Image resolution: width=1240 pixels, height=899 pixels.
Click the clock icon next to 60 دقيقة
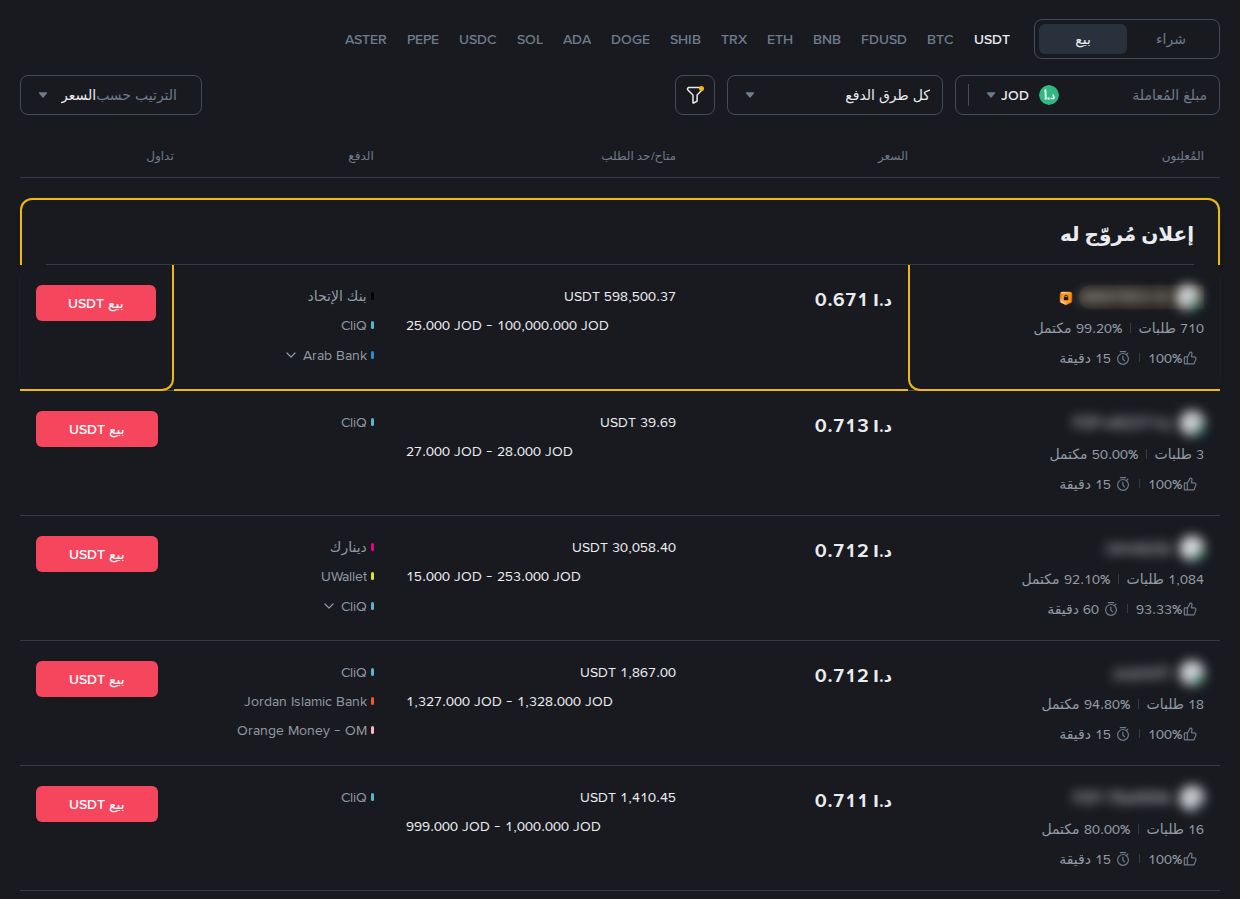(1110, 609)
